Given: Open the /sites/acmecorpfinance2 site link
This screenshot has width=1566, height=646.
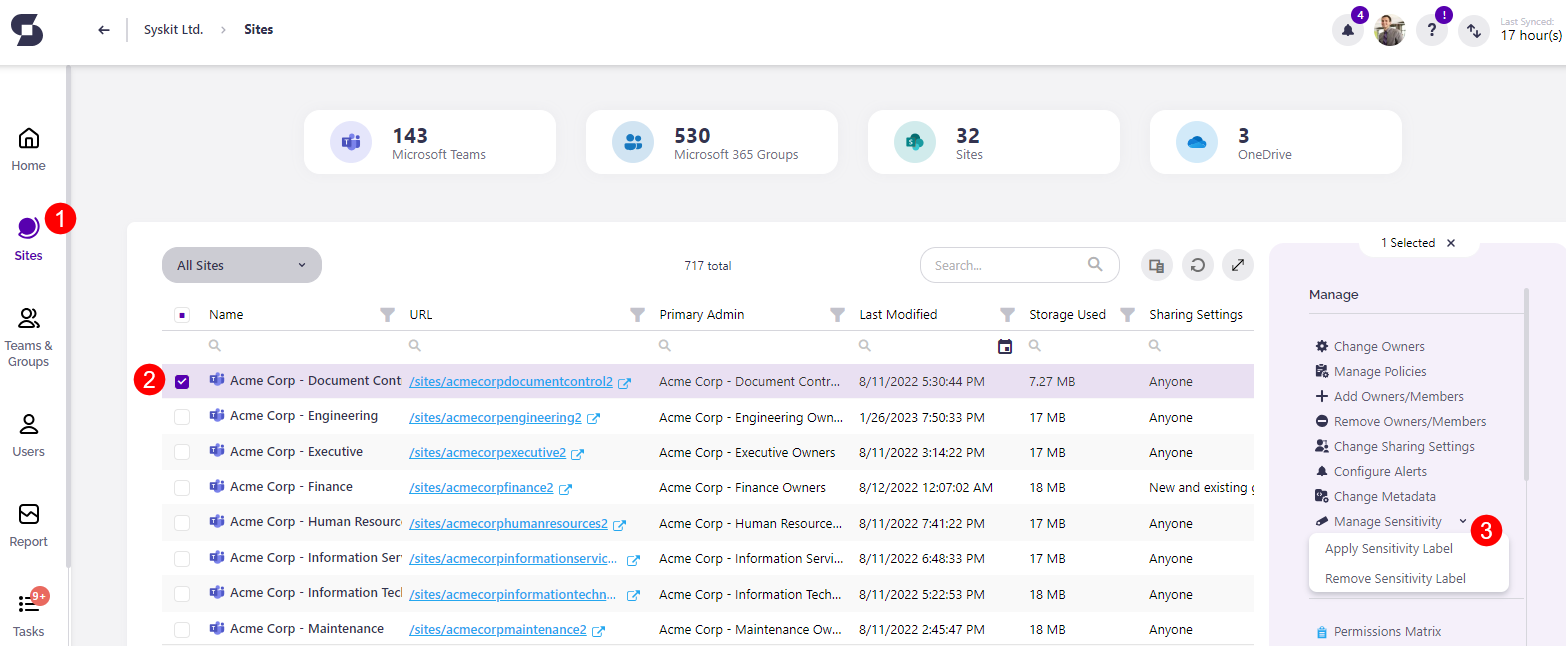Looking at the screenshot, I should click(483, 486).
